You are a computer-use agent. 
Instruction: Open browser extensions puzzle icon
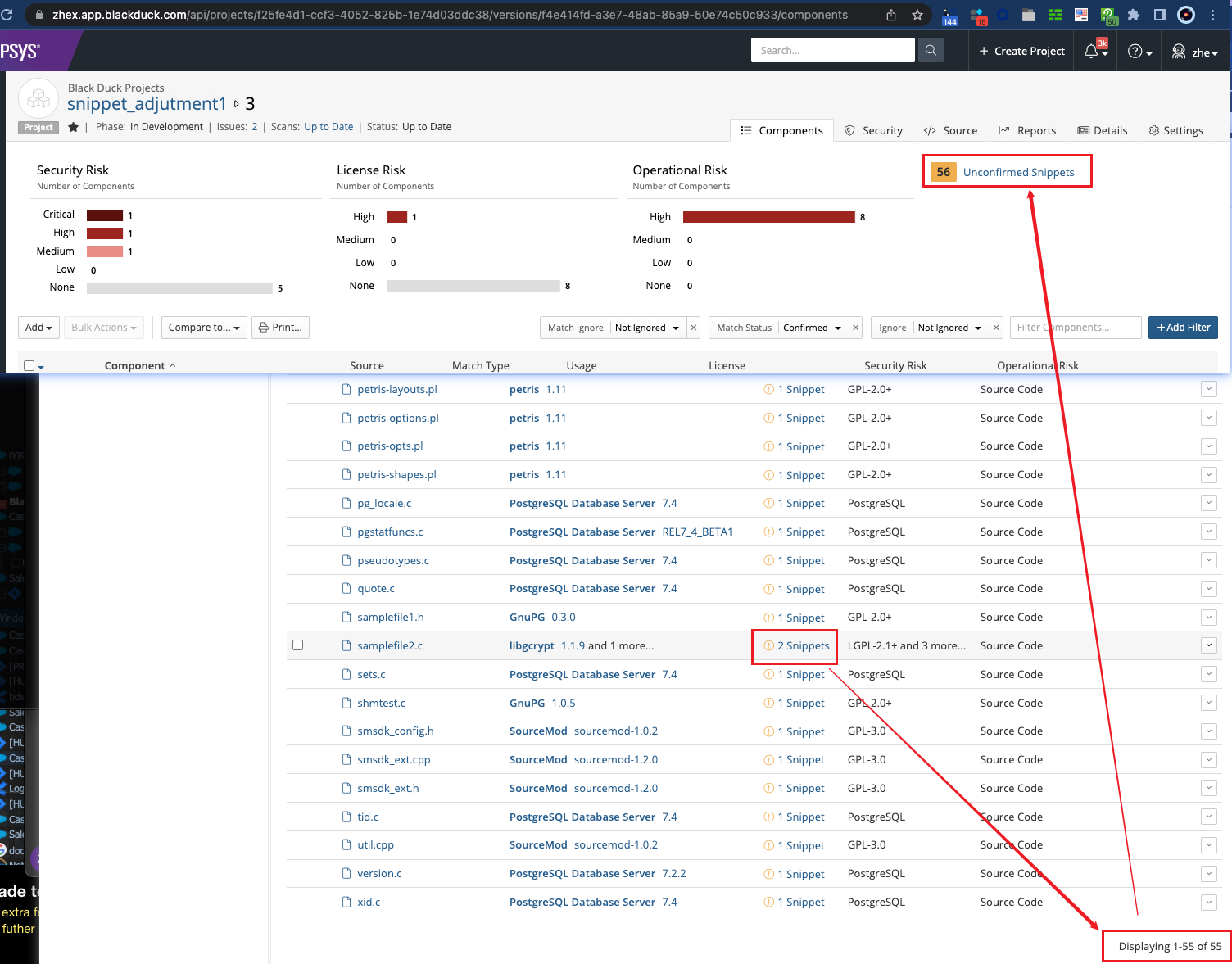[1134, 15]
